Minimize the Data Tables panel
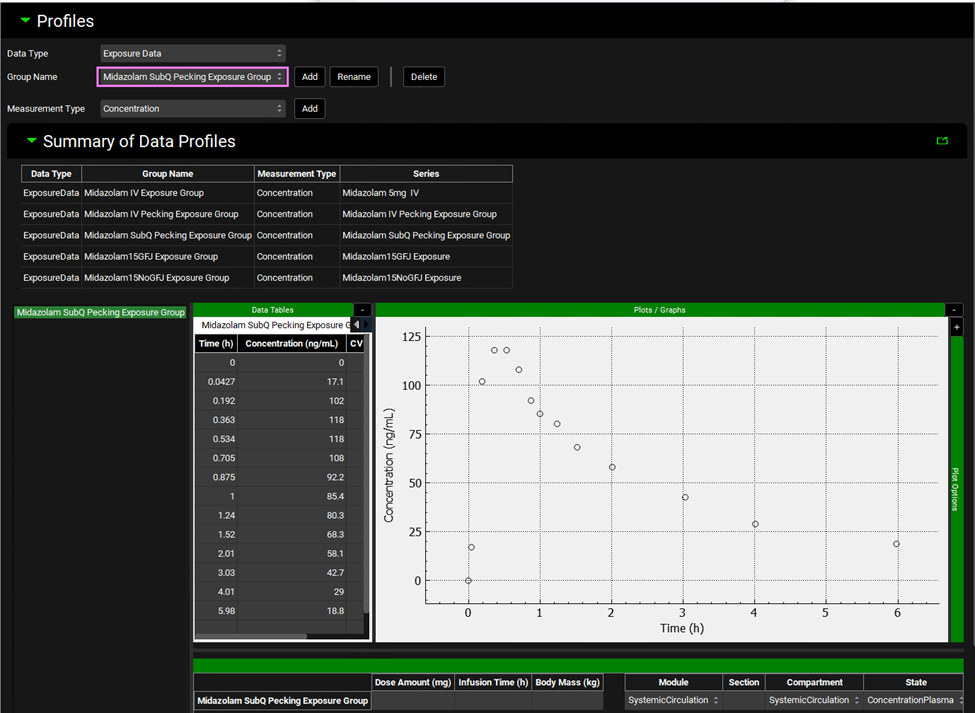 tap(362, 310)
